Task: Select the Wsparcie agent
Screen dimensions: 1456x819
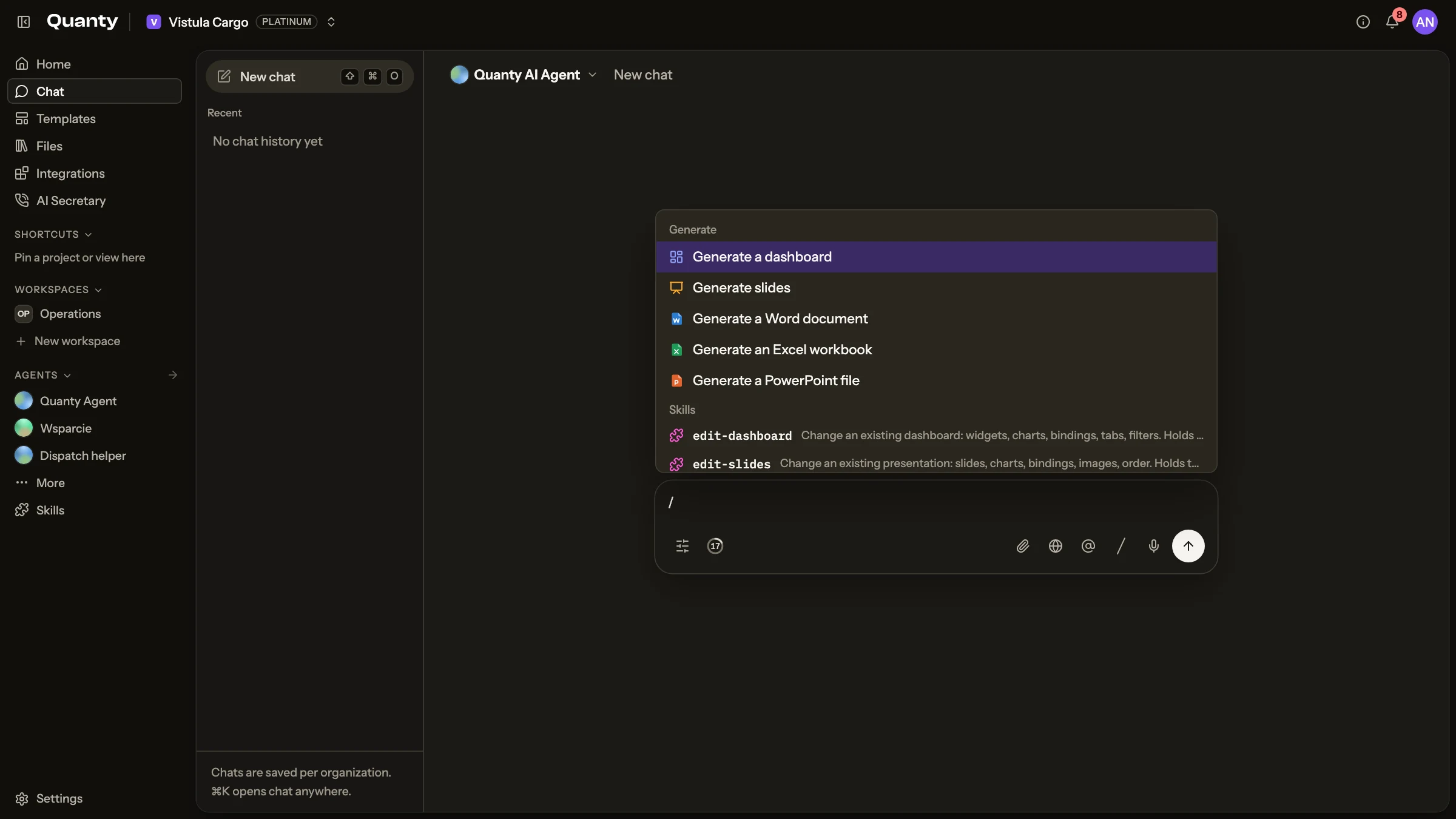Action: (95, 428)
